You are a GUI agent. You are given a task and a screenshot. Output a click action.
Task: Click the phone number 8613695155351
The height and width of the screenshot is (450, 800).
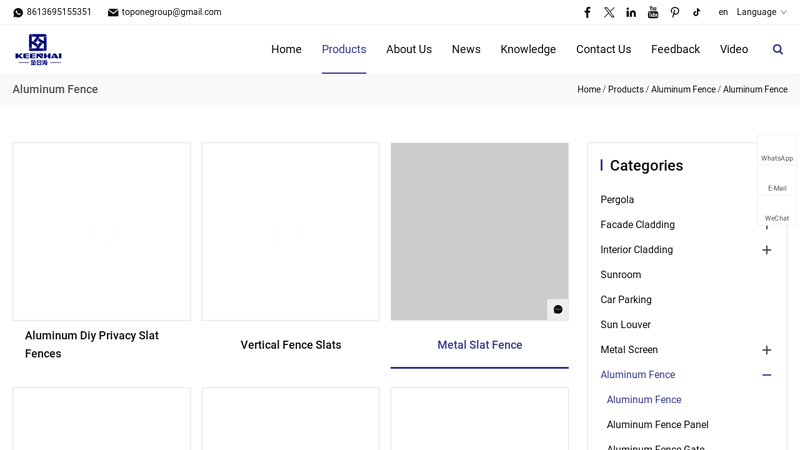point(59,12)
